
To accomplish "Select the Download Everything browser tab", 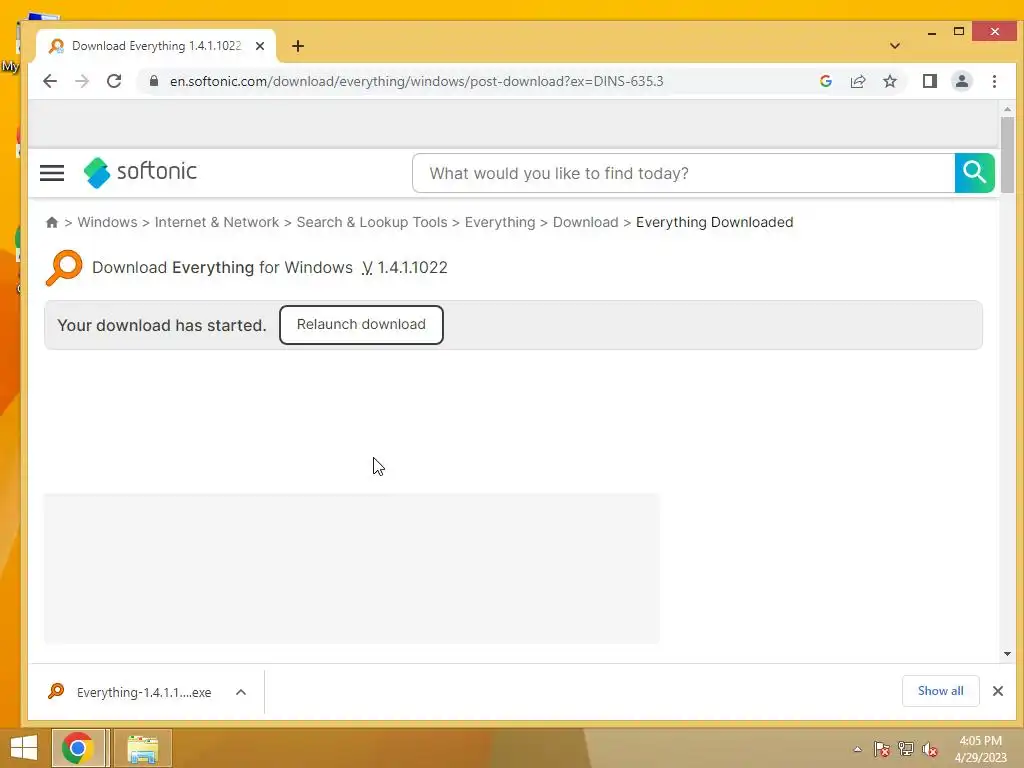I will [x=157, y=46].
